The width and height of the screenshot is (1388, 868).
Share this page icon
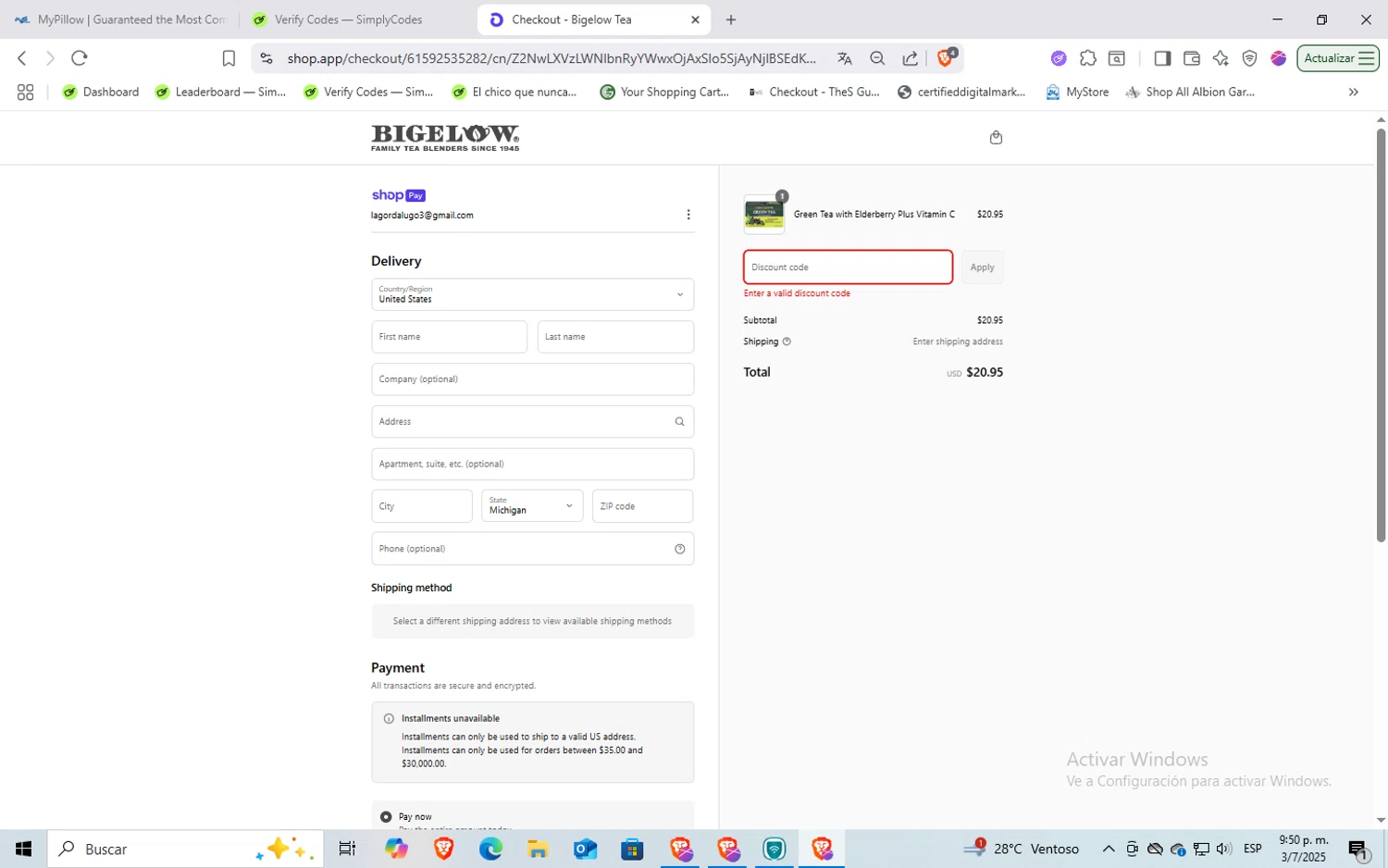tap(911, 58)
